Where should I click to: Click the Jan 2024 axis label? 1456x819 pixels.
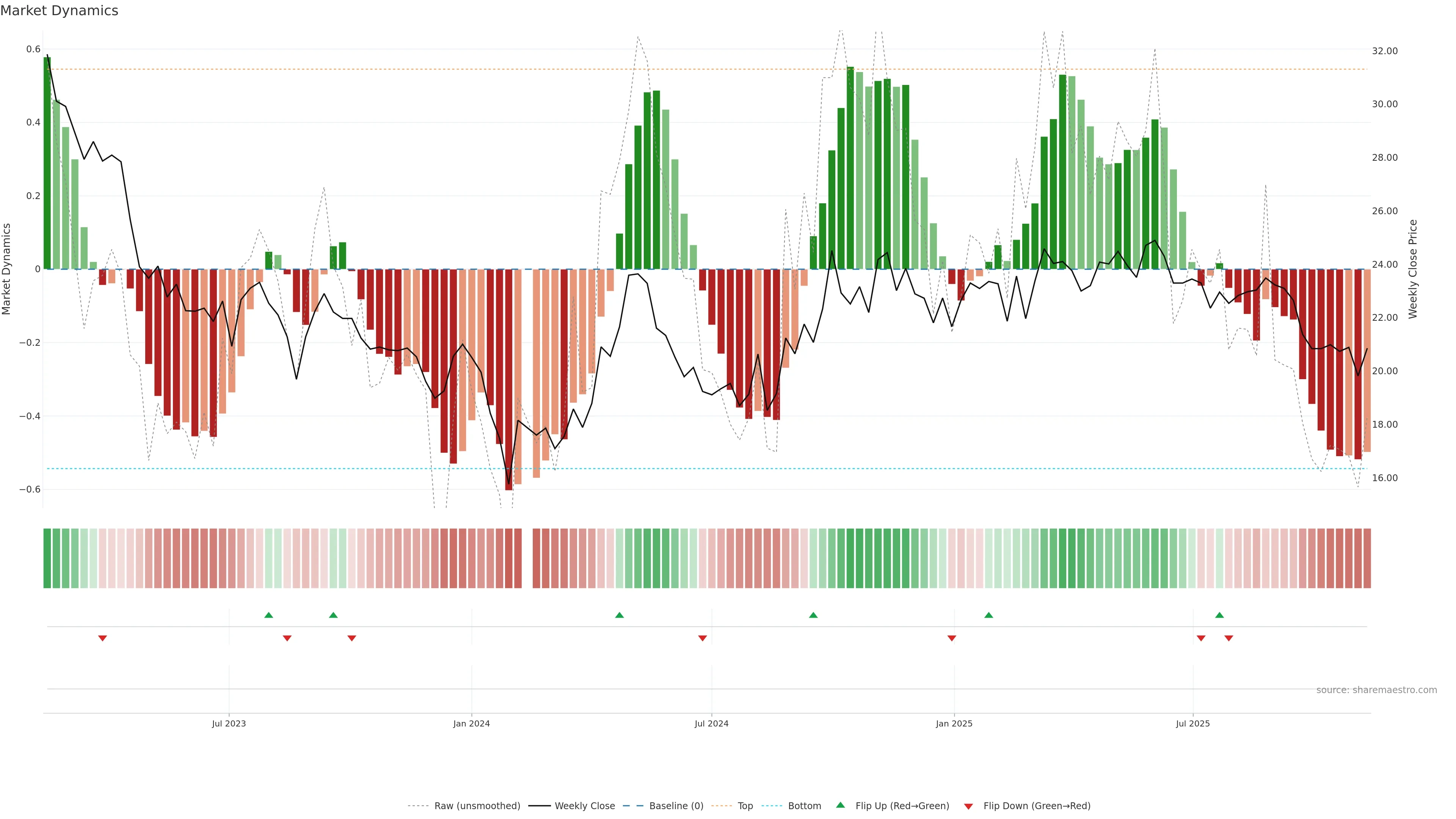[x=471, y=723]
